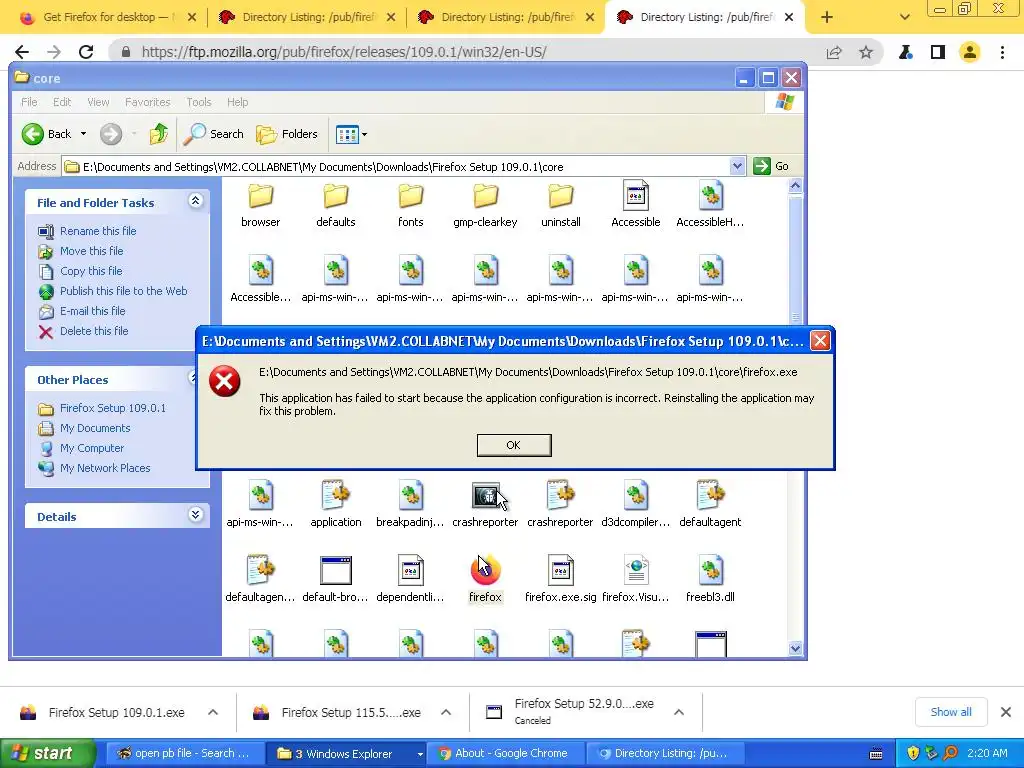
Task: Click the Explorer Back button
Action: [x=46, y=134]
